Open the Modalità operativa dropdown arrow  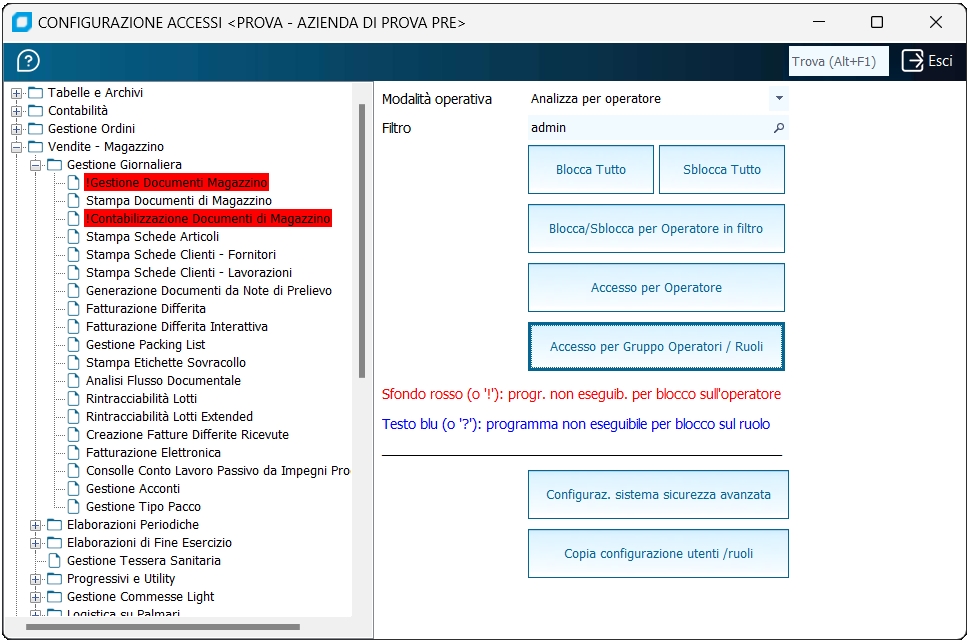pos(779,98)
